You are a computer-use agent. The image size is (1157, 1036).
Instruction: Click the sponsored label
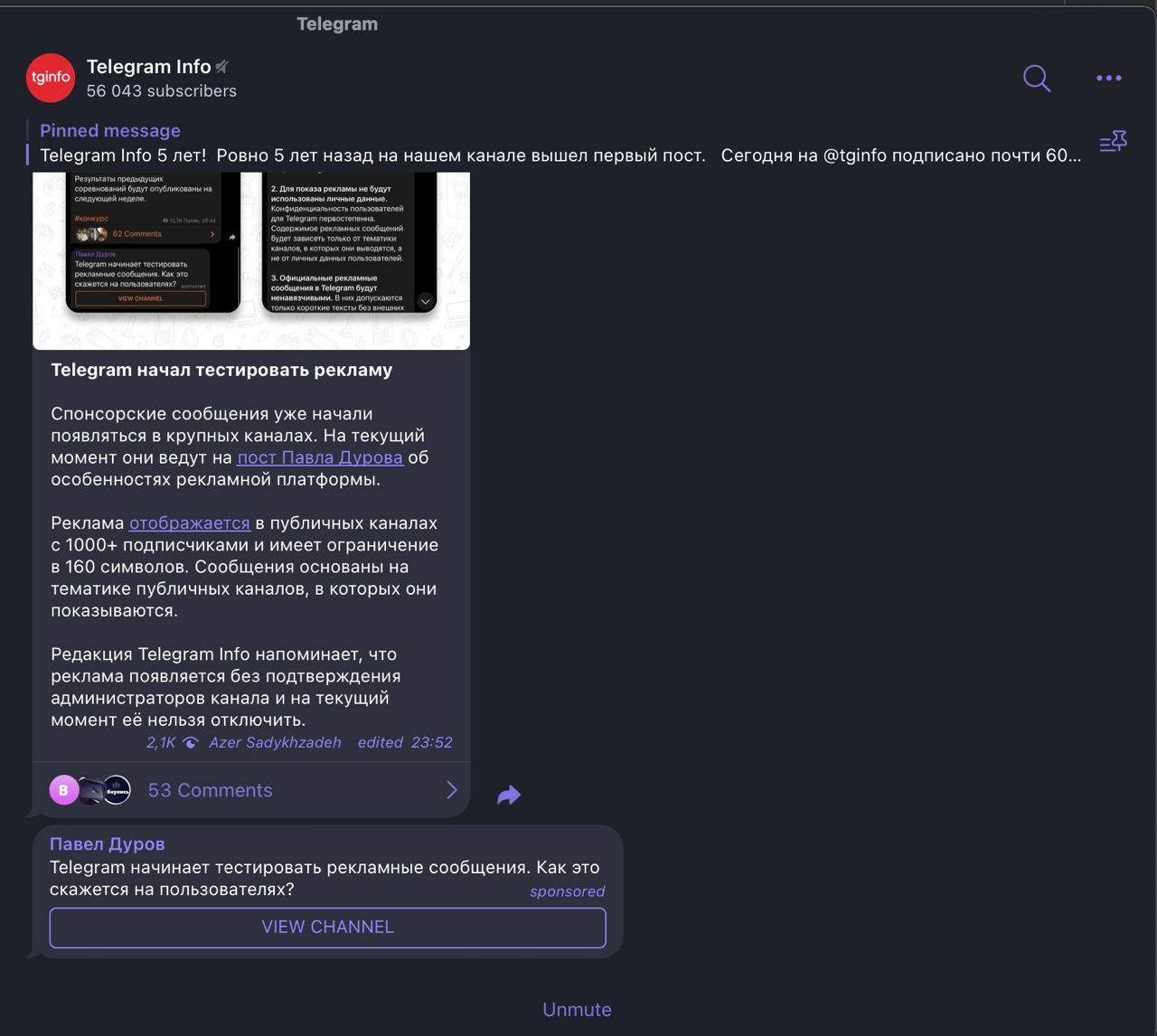(x=567, y=891)
